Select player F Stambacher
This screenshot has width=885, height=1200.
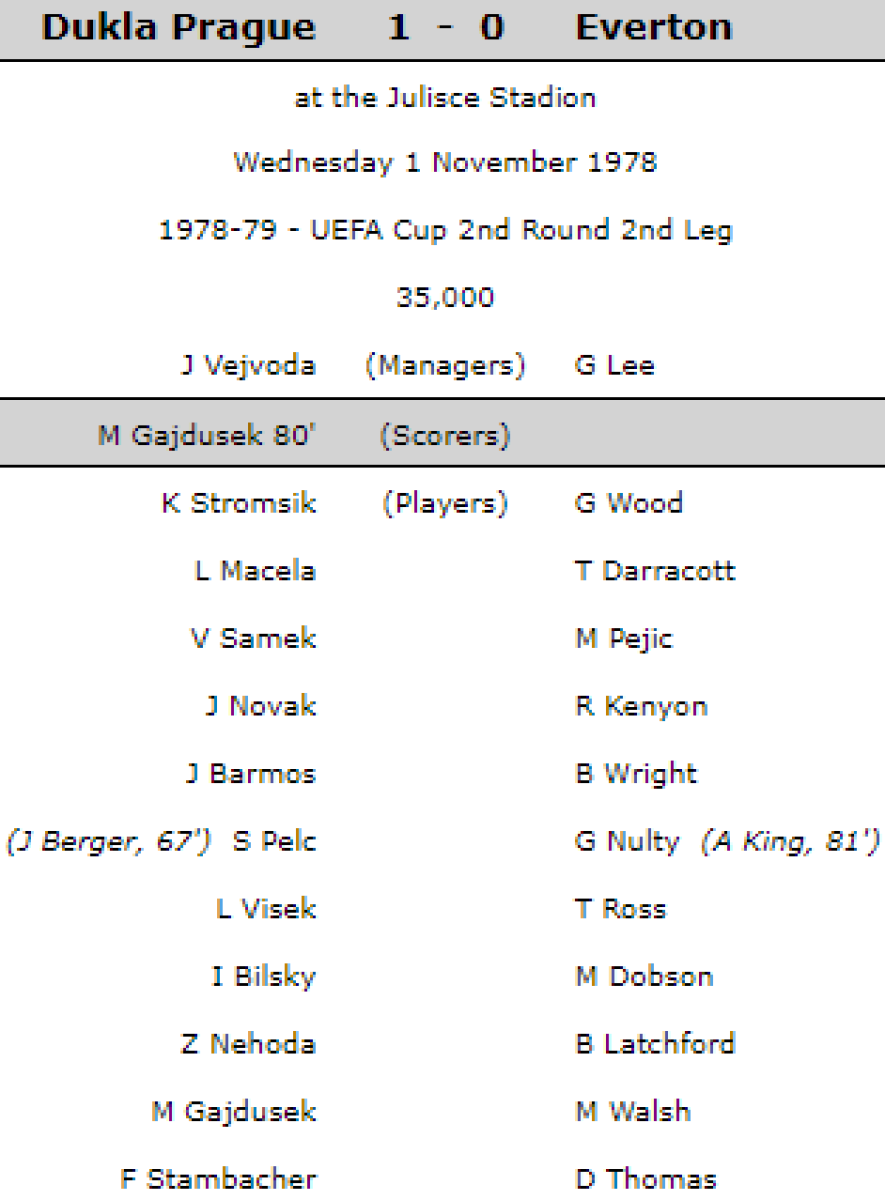point(219,1179)
